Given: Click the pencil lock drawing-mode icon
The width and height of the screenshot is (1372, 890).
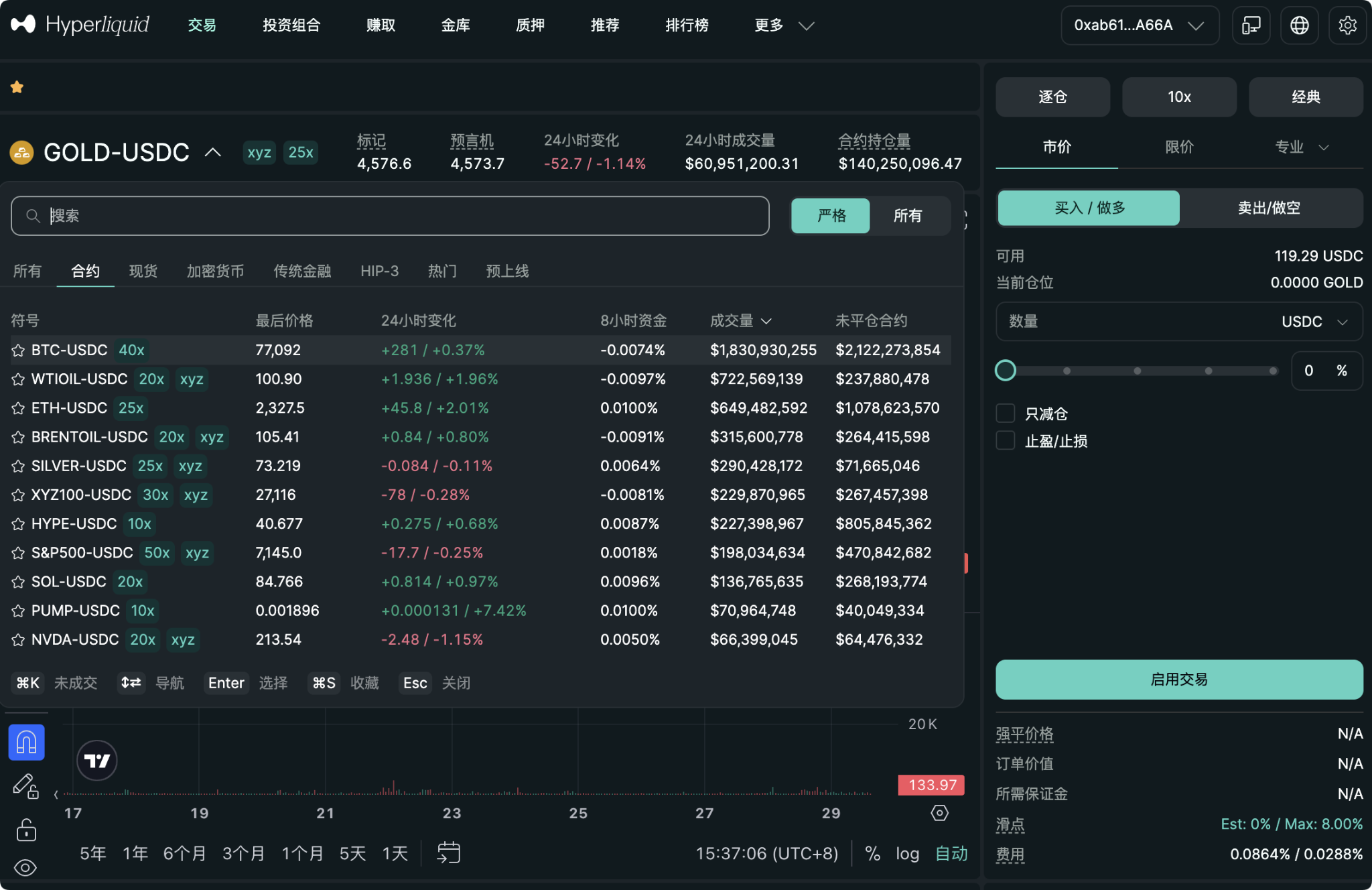Looking at the screenshot, I should click(x=26, y=786).
